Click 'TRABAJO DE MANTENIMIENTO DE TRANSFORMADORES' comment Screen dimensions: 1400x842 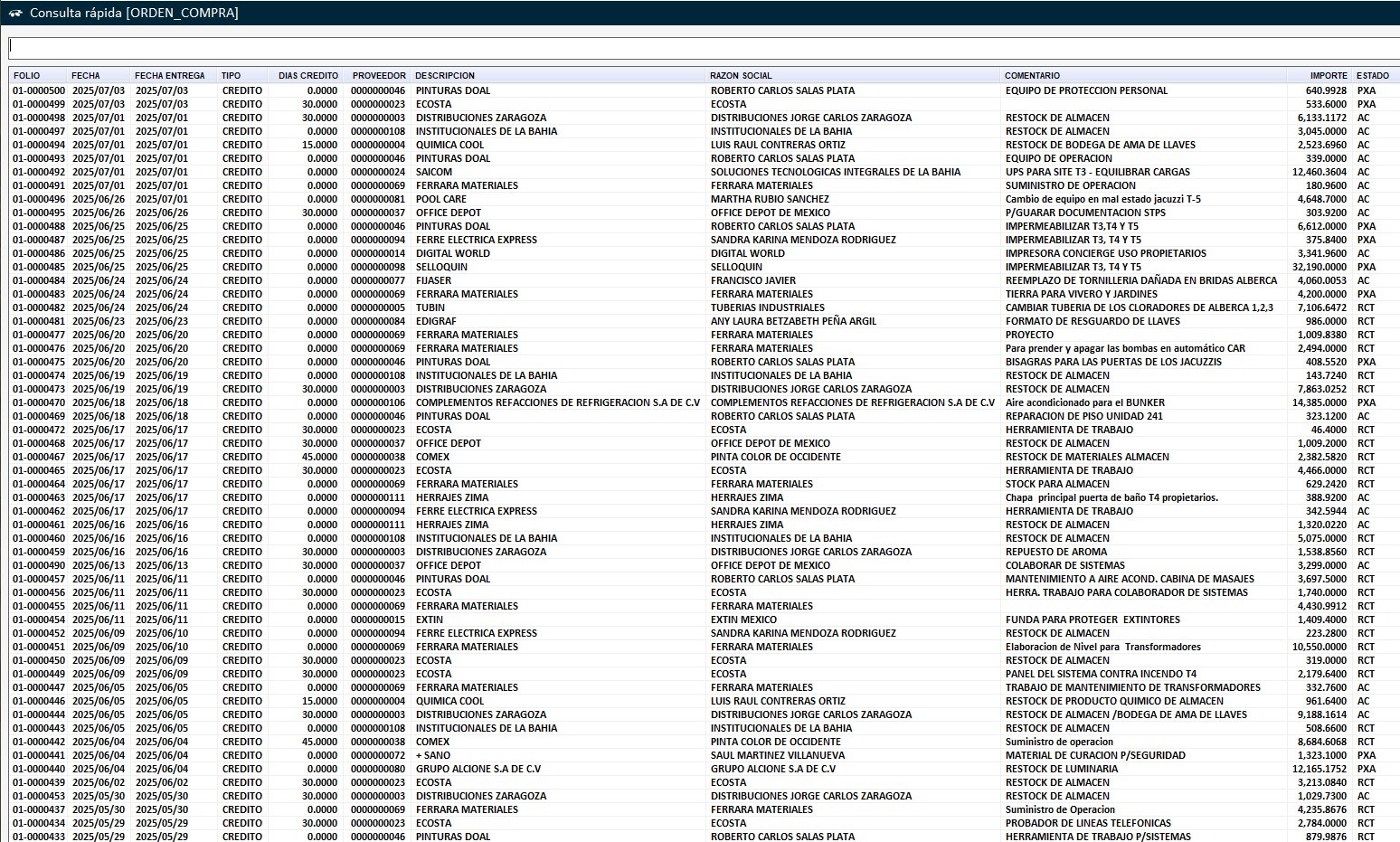point(1132,687)
